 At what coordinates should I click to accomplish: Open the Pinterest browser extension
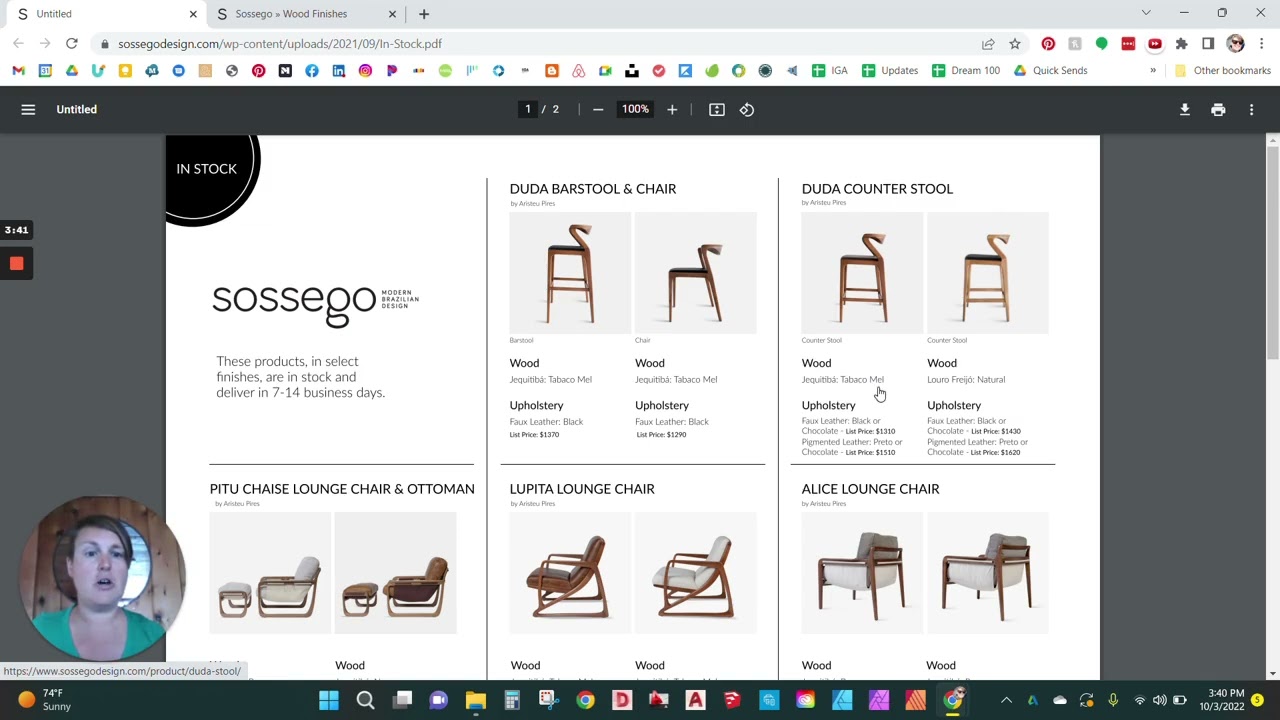pos(1048,43)
